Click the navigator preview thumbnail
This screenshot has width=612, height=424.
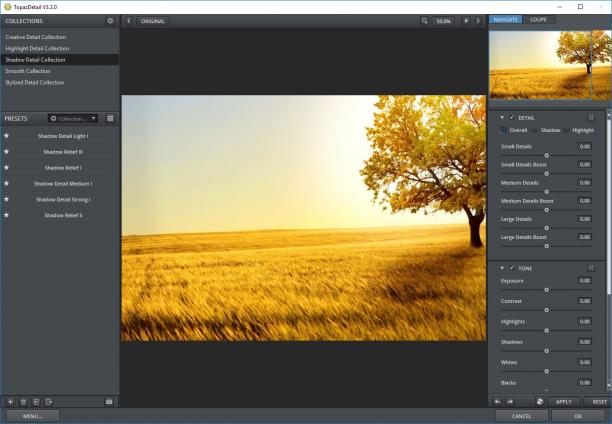(x=550, y=65)
